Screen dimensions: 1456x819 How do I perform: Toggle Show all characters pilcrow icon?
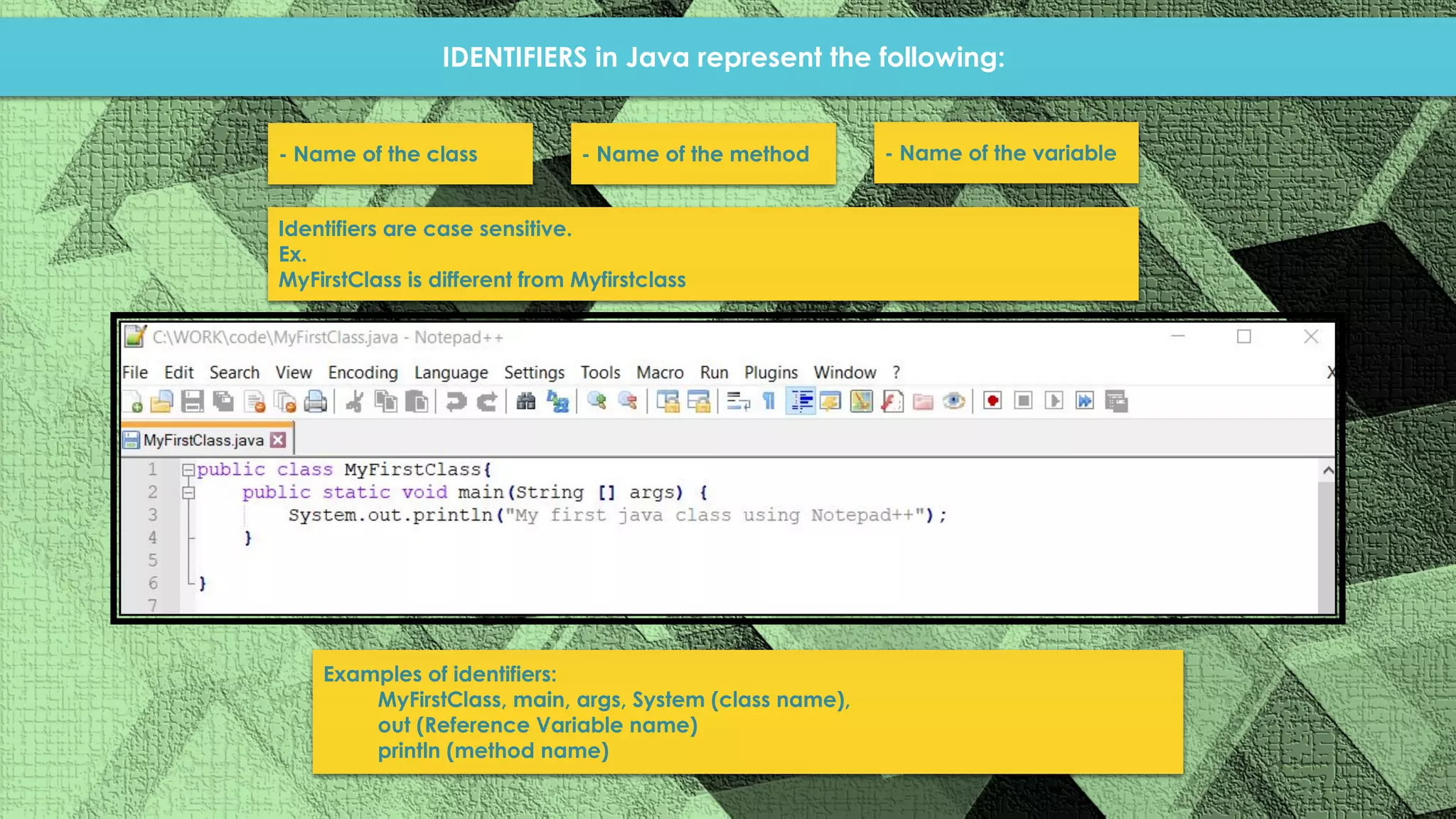point(769,402)
